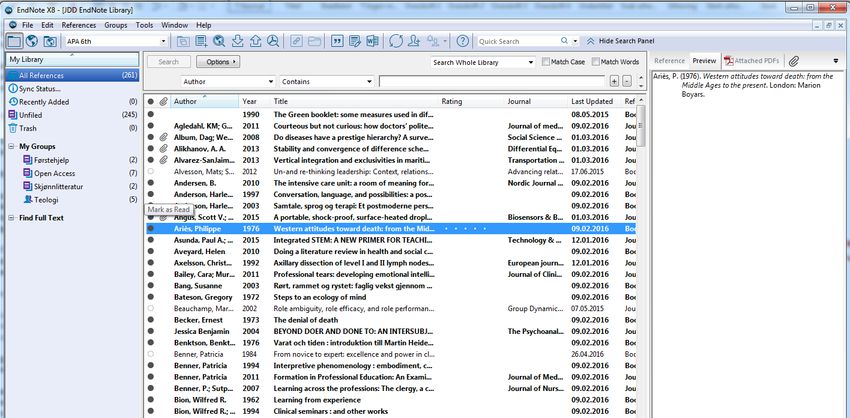Screen dimensions: 850x418
Task: Click Copy to Local Library toolbar icon
Action: tap(183, 41)
